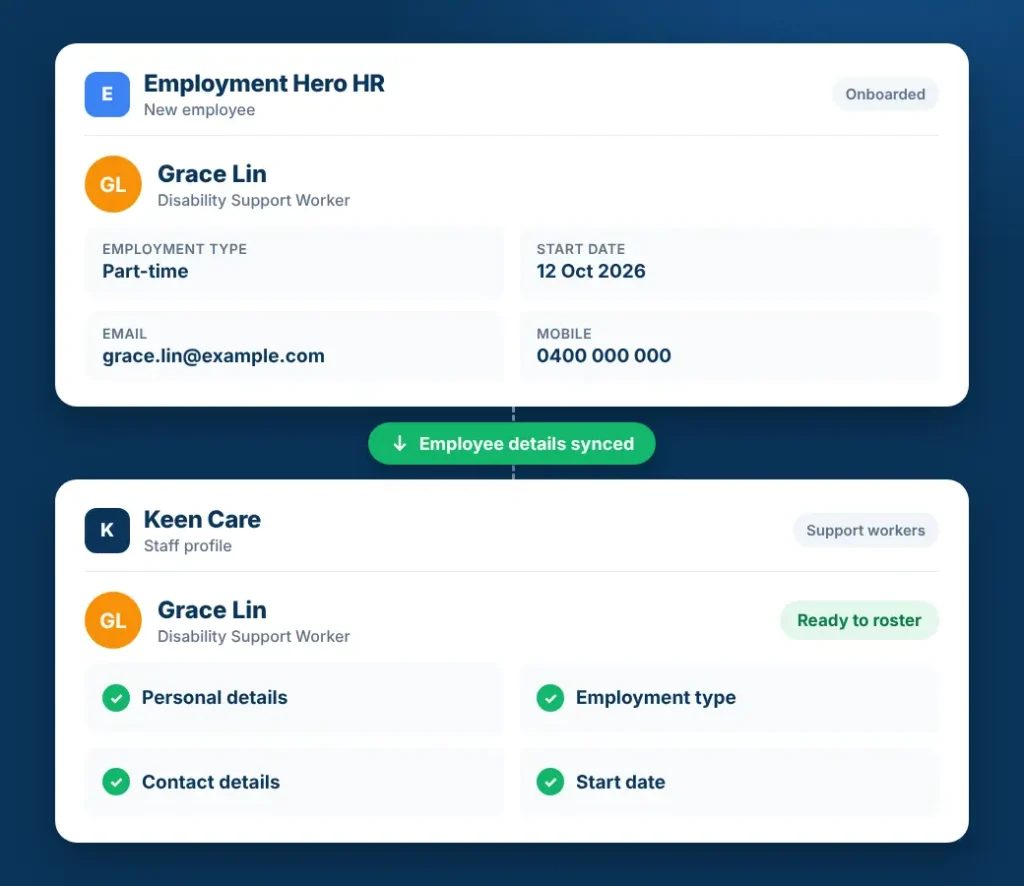The height and width of the screenshot is (886, 1024).
Task: Click Disability Support Worker in the HR card
Action: 253,200
